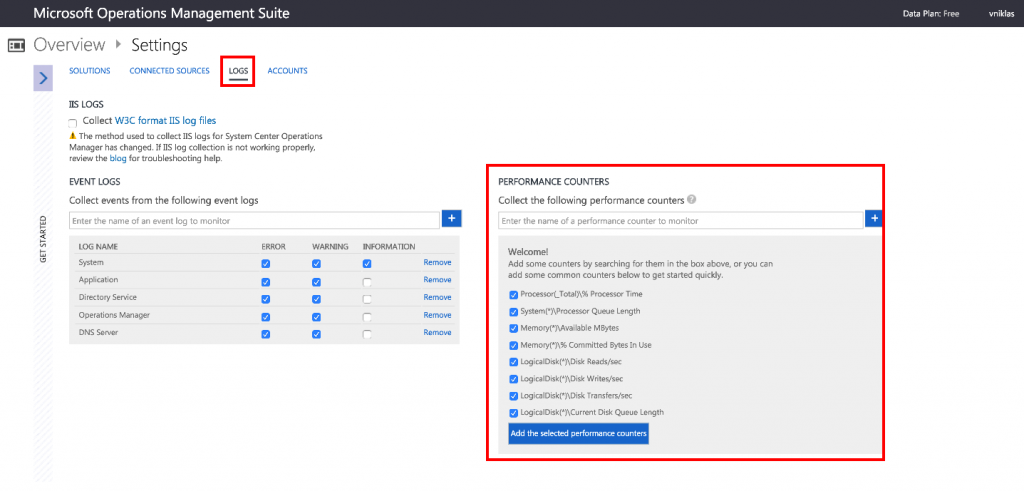Uncheck Memory(*)\Available MBytes counter

point(513,328)
